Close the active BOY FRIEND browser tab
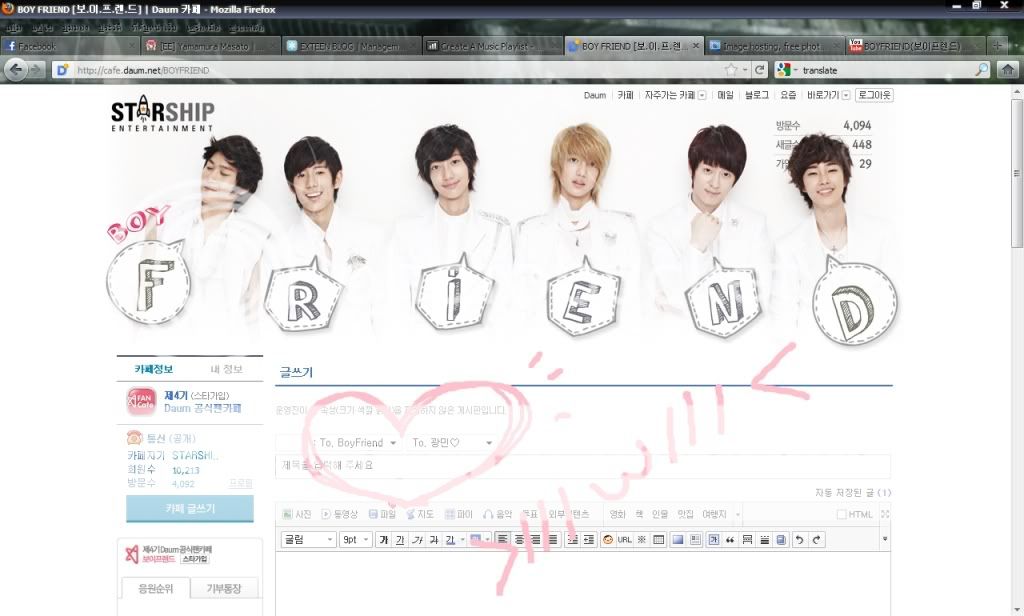The height and width of the screenshot is (616, 1024). [x=696, y=46]
